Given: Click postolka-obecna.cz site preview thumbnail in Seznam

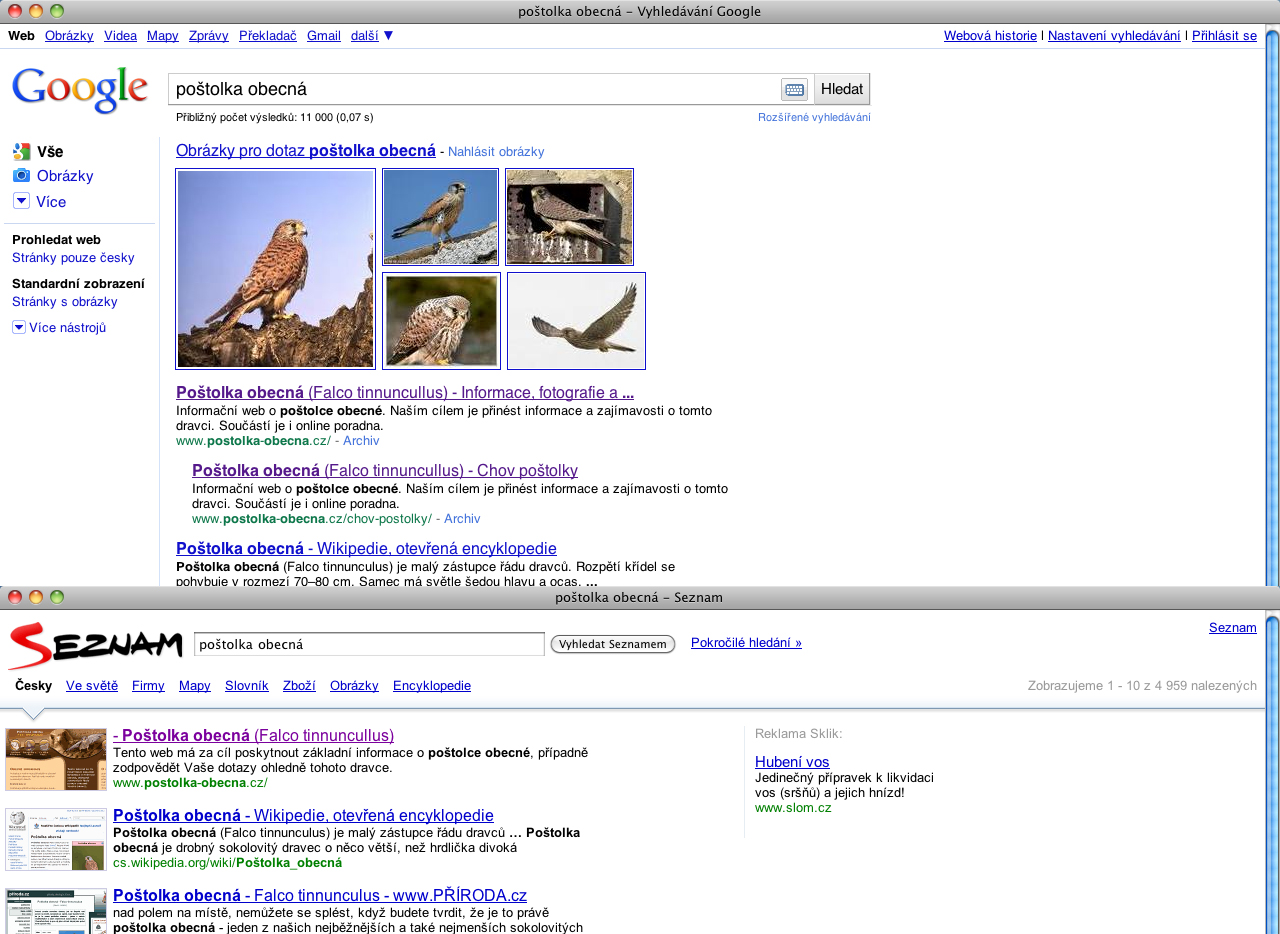Looking at the screenshot, I should point(56,759).
